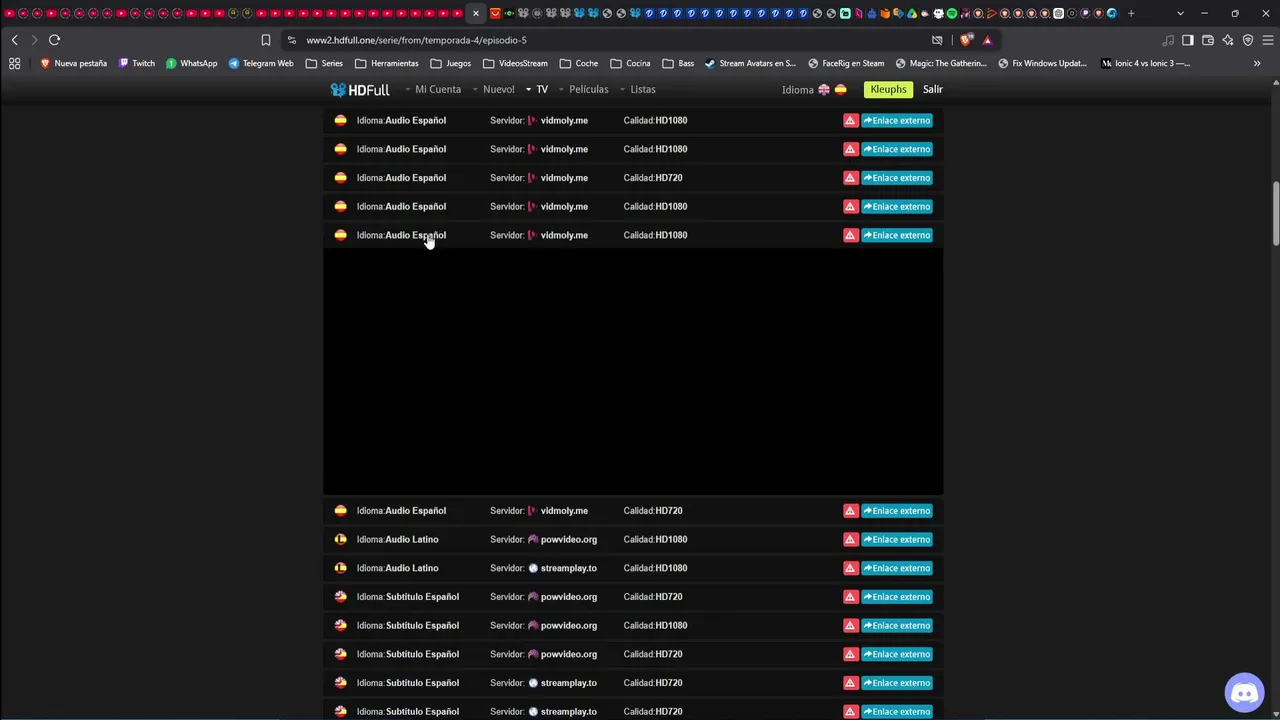Click the page vertical scrollbar thumb
This screenshot has height=720, width=1280.
(1275, 213)
